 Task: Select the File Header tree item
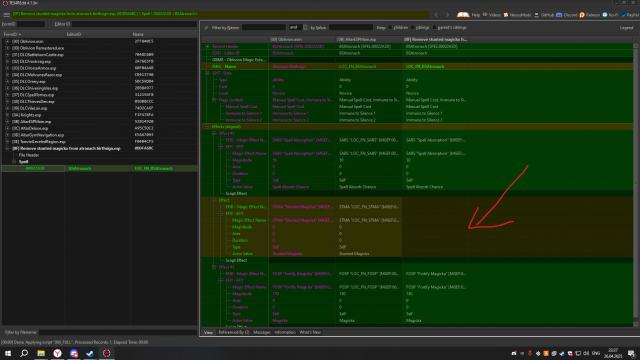tap(29, 155)
